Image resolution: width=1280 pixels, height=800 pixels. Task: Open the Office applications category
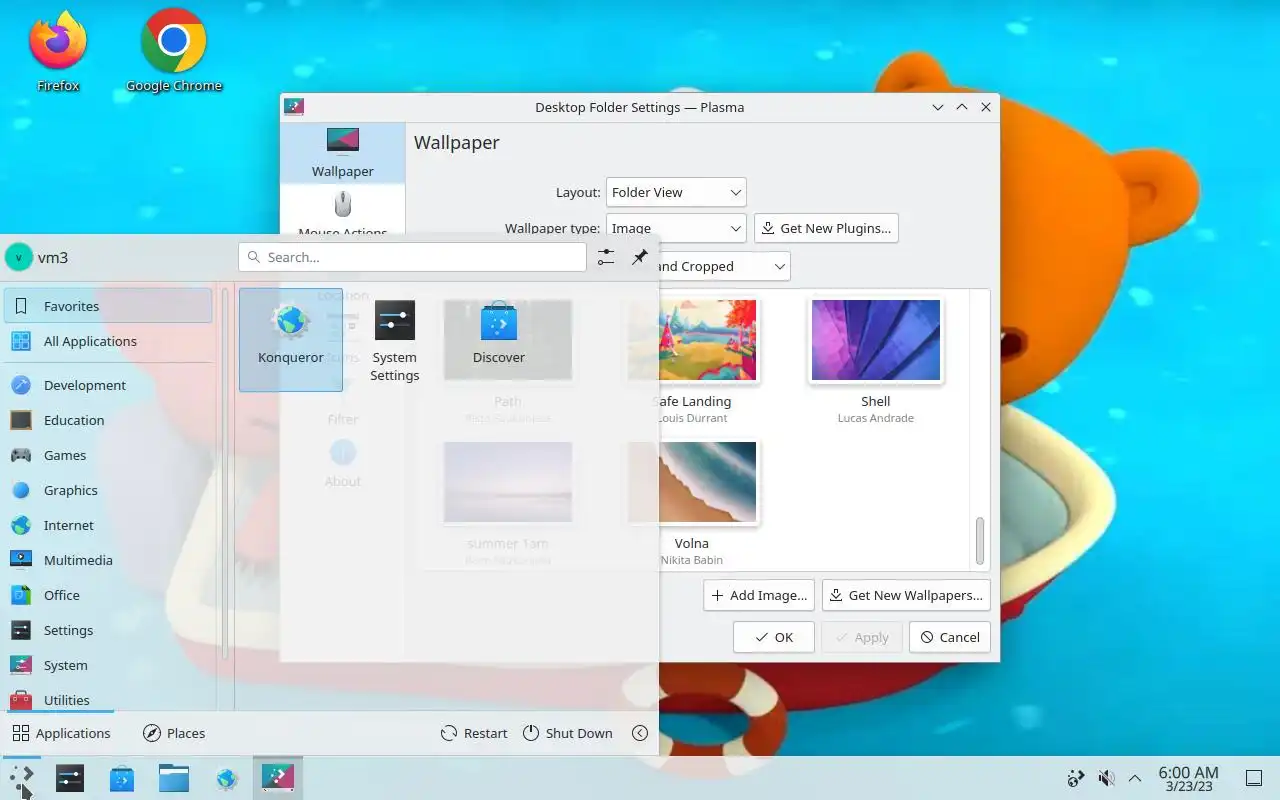[108, 595]
